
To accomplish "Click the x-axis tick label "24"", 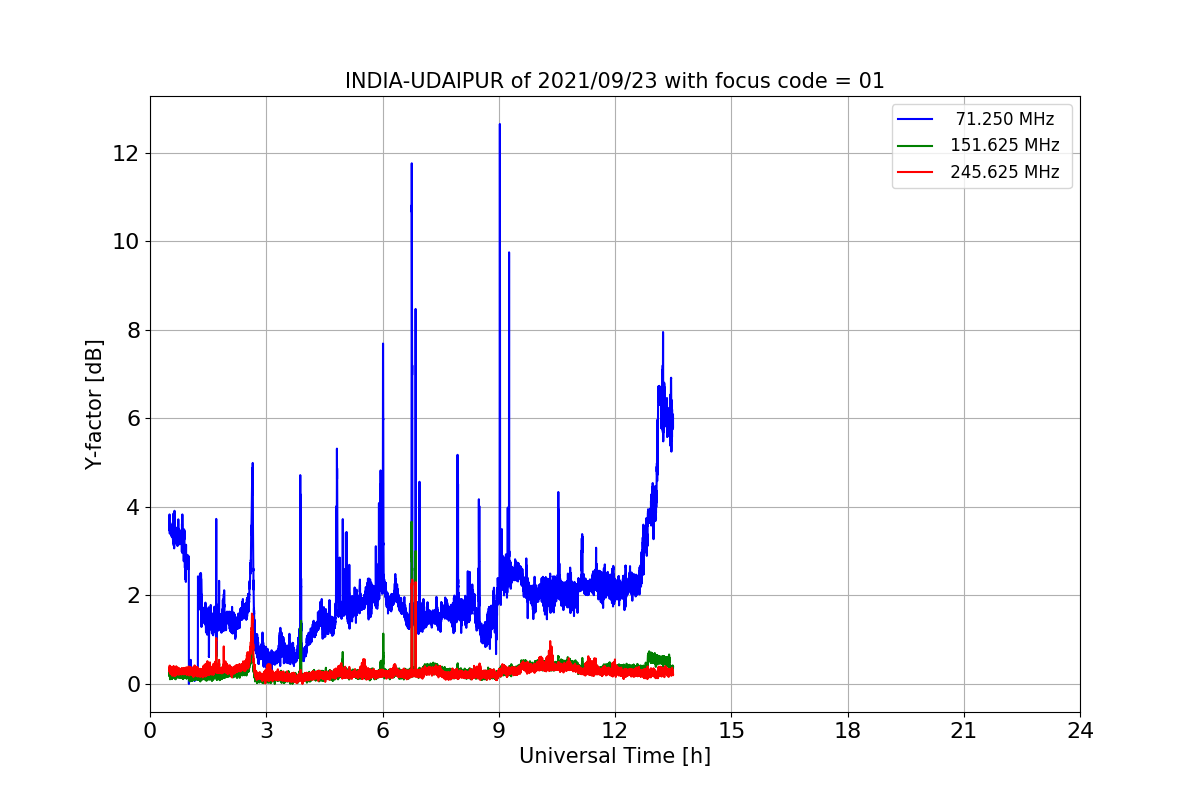I will tap(1080, 731).
